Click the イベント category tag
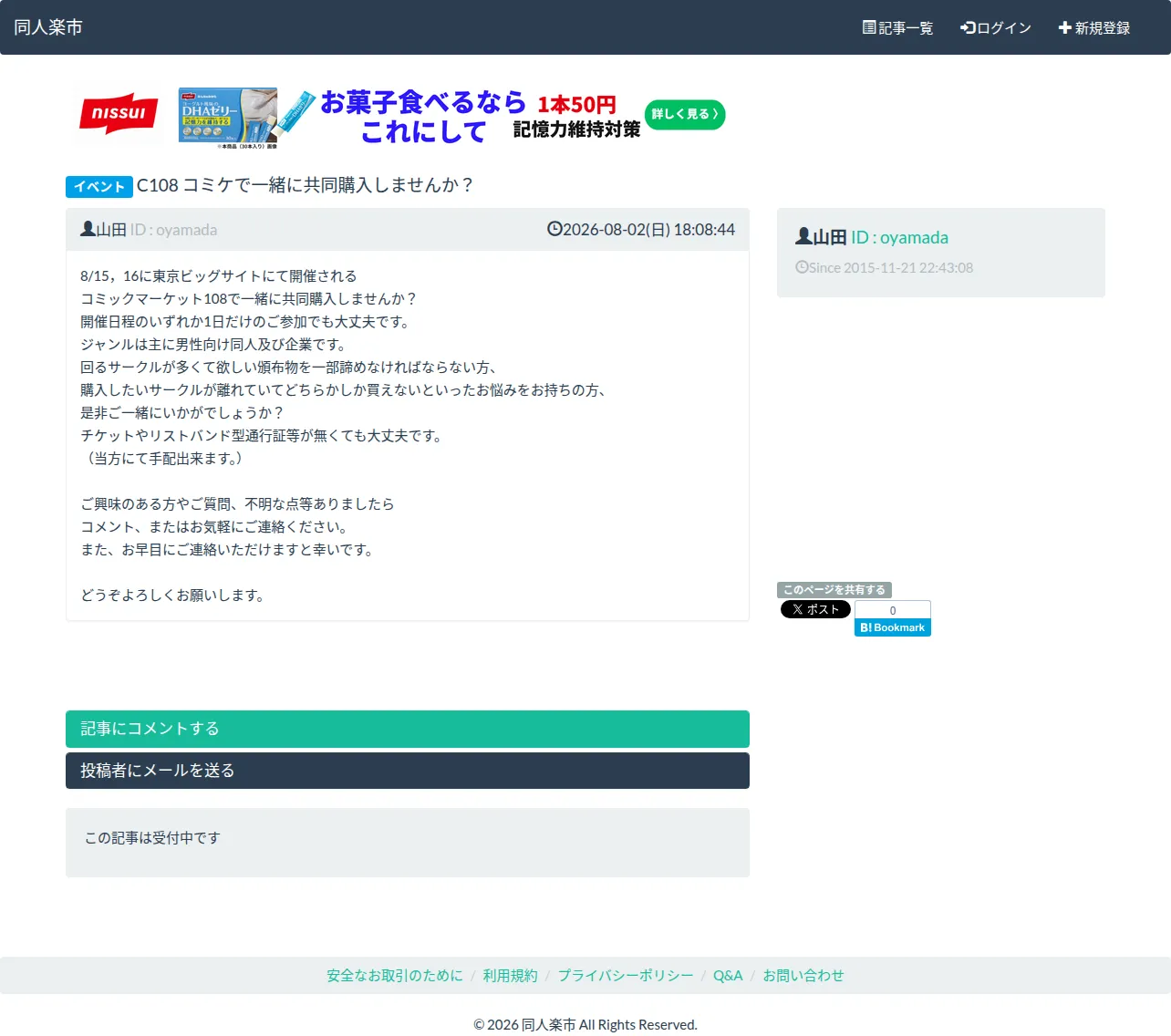1171x1036 pixels. (99, 186)
